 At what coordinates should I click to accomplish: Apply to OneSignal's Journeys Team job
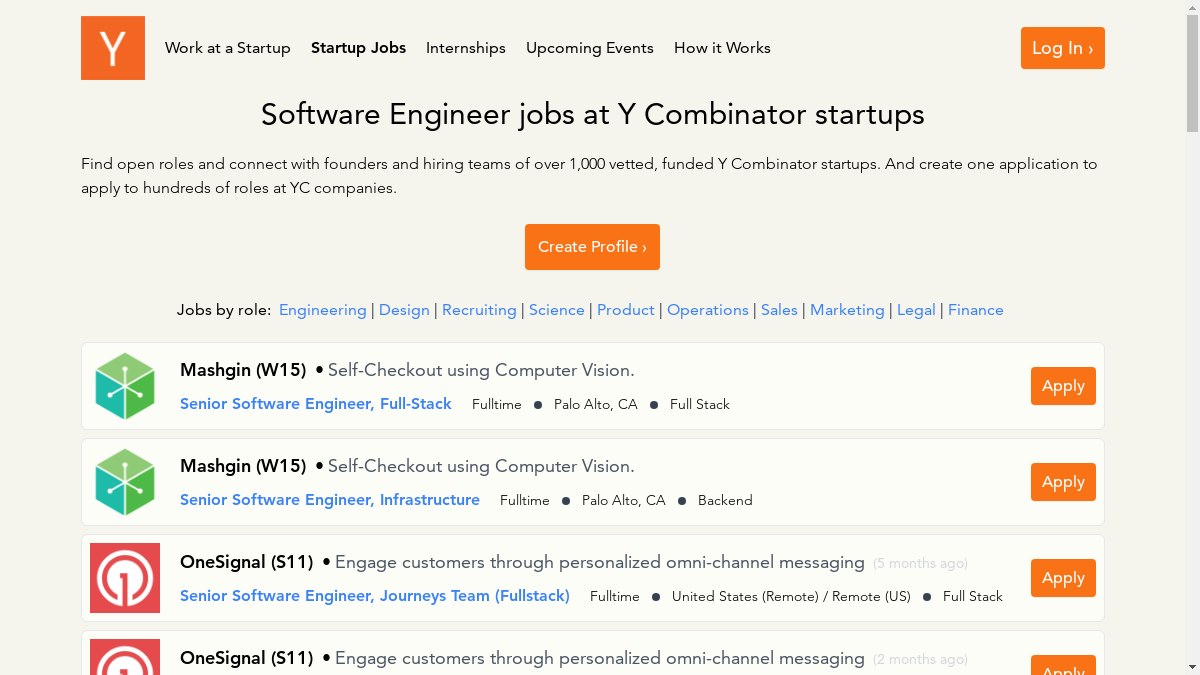[1063, 578]
